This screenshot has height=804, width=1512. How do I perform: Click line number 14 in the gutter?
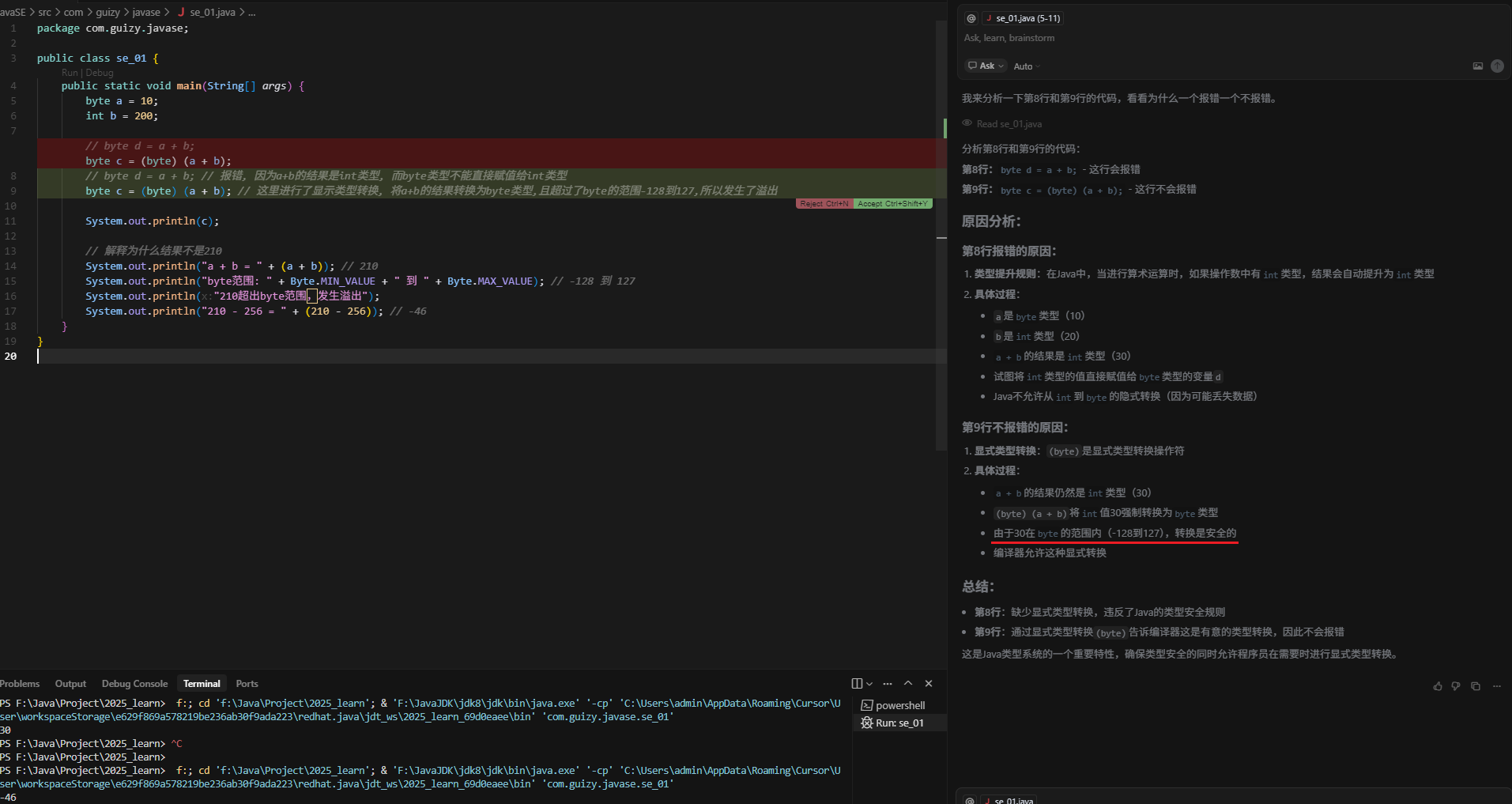(10, 266)
